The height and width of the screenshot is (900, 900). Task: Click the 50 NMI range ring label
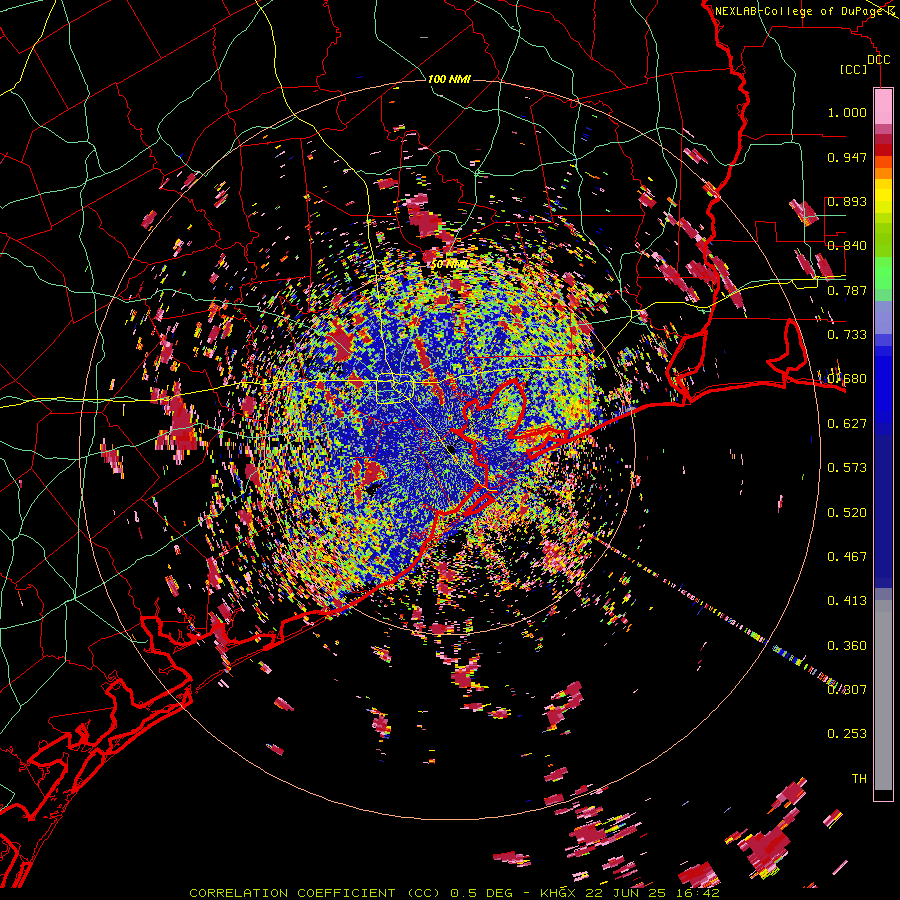pyautogui.click(x=449, y=264)
